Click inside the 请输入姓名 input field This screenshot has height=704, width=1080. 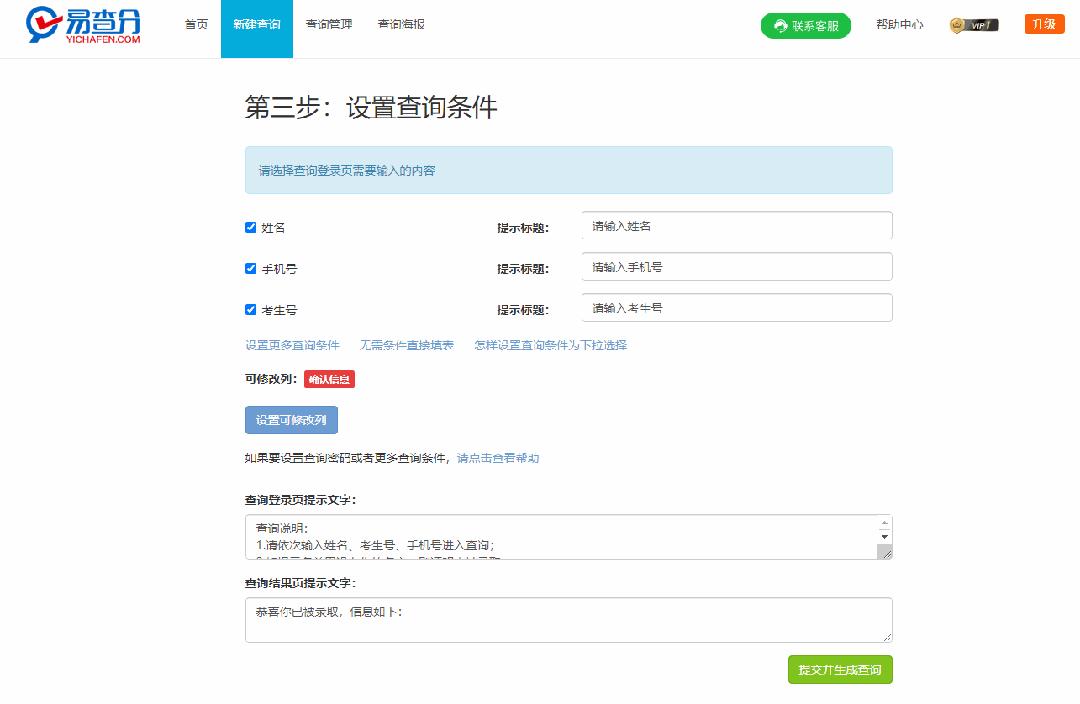(x=736, y=227)
